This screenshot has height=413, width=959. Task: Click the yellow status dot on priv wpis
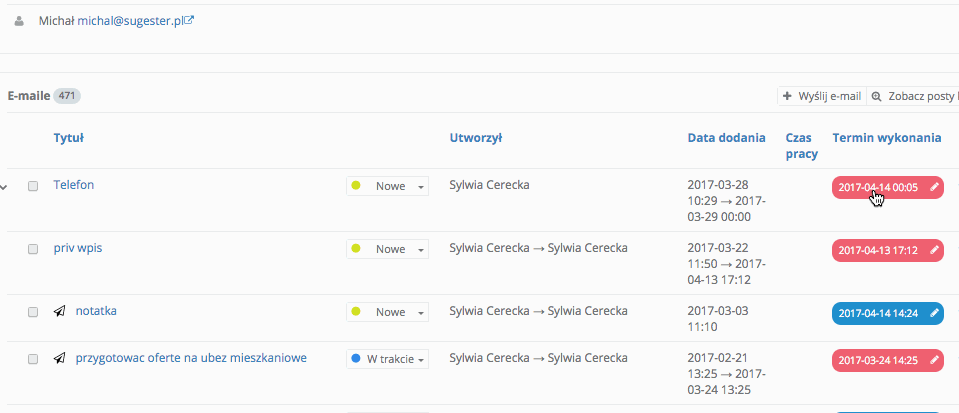tap(358, 249)
